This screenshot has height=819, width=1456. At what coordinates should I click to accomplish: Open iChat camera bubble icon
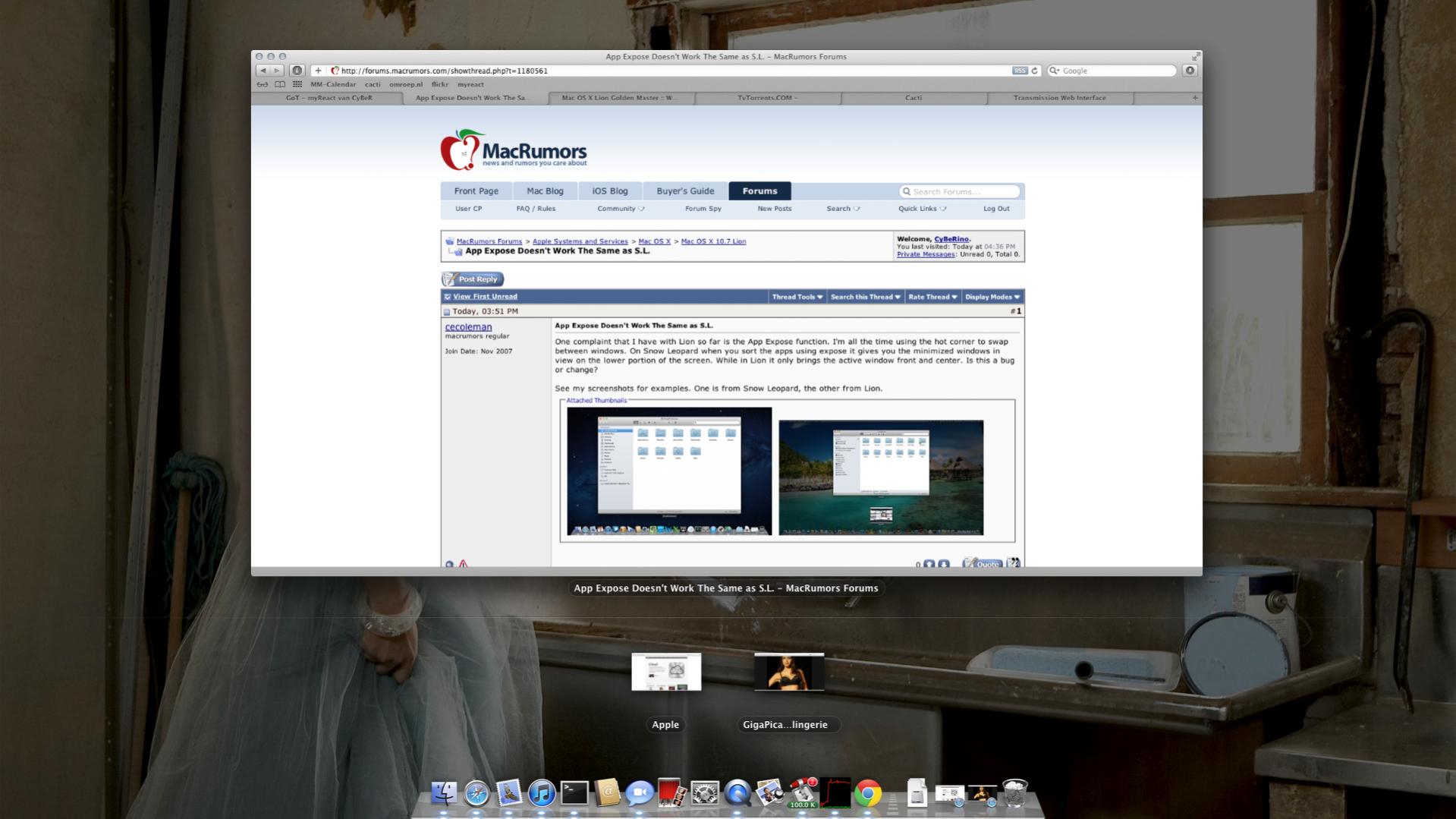tap(640, 793)
